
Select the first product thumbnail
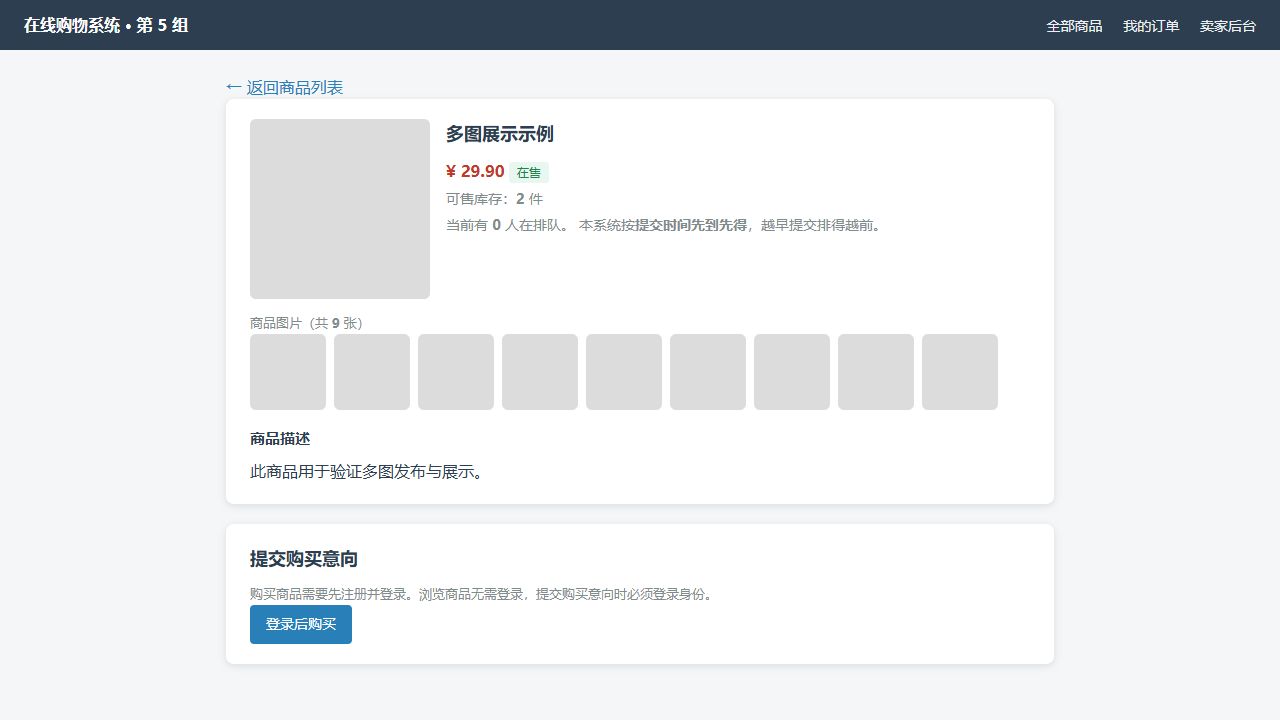(x=288, y=372)
